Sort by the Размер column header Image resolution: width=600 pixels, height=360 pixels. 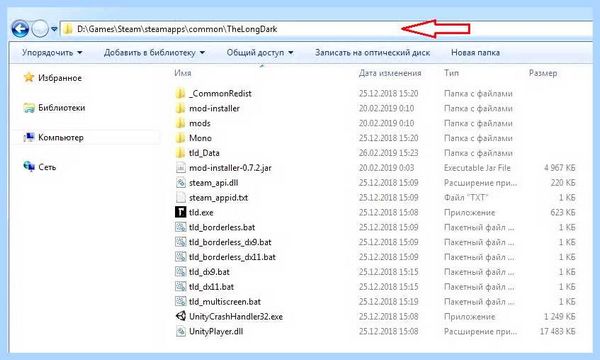543,73
